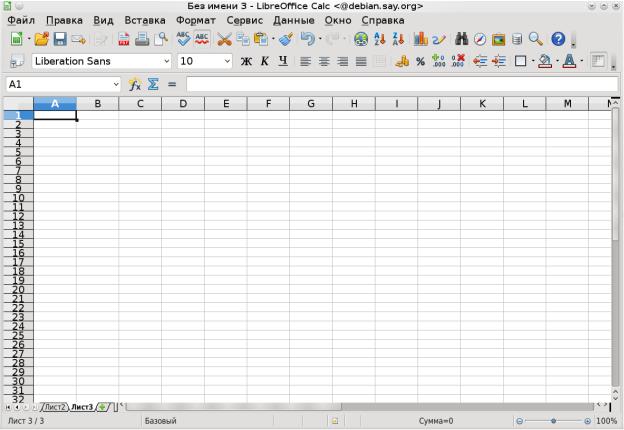Click the Sum sigma icon
The width and height of the screenshot is (624, 430).
[153, 84]
